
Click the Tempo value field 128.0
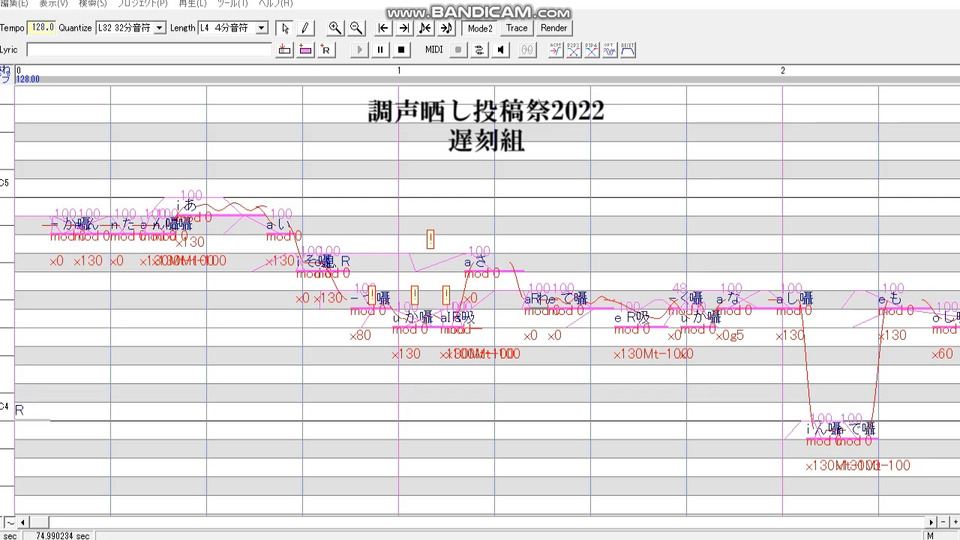pyautogui.click(x=42, y=28)
